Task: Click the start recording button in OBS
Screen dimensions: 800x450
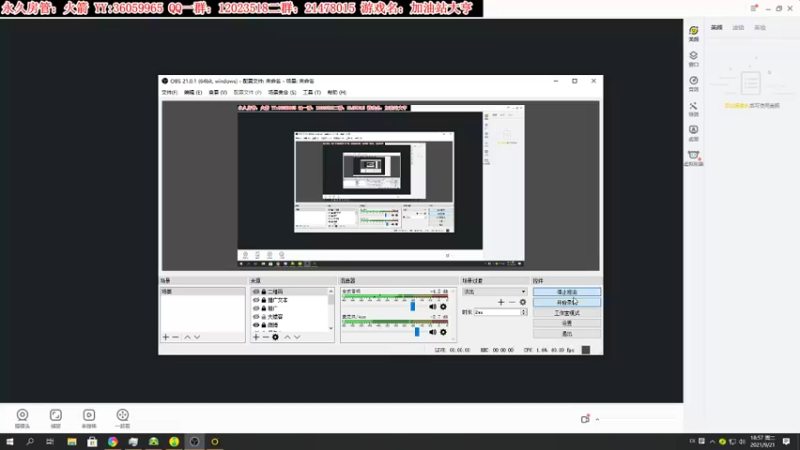Action: (x=567, y=303)
